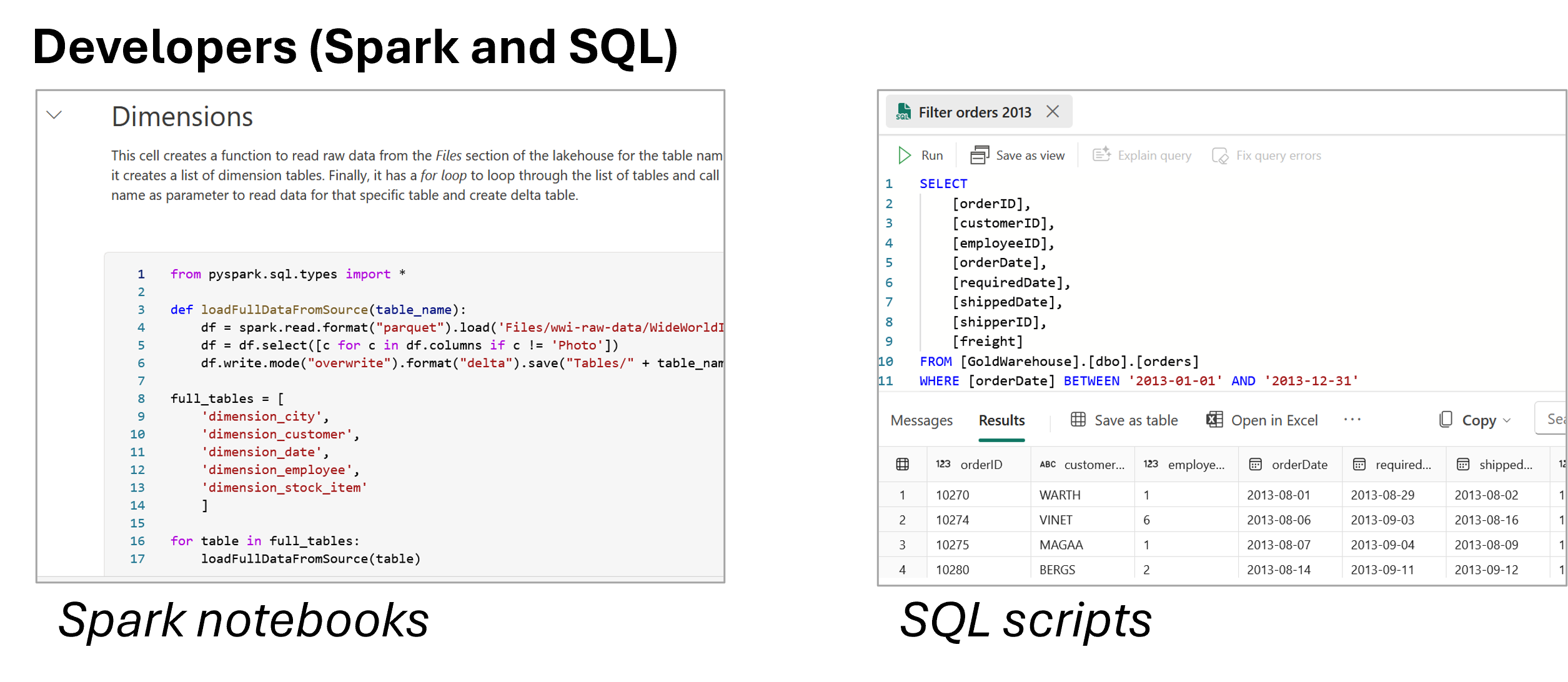Screen dimensions: 1568x682
Task: Click the table grid icon in header row
Action: point(902,464)
